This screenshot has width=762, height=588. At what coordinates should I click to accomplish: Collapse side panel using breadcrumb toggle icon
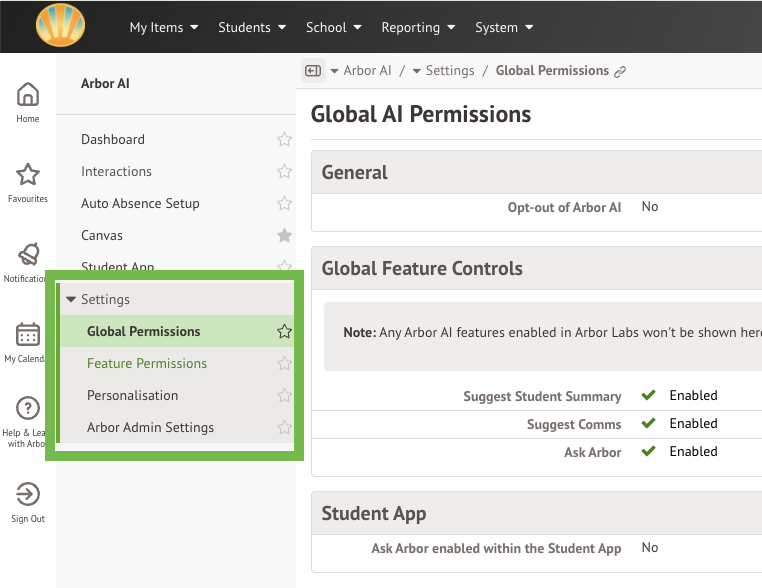313,70
